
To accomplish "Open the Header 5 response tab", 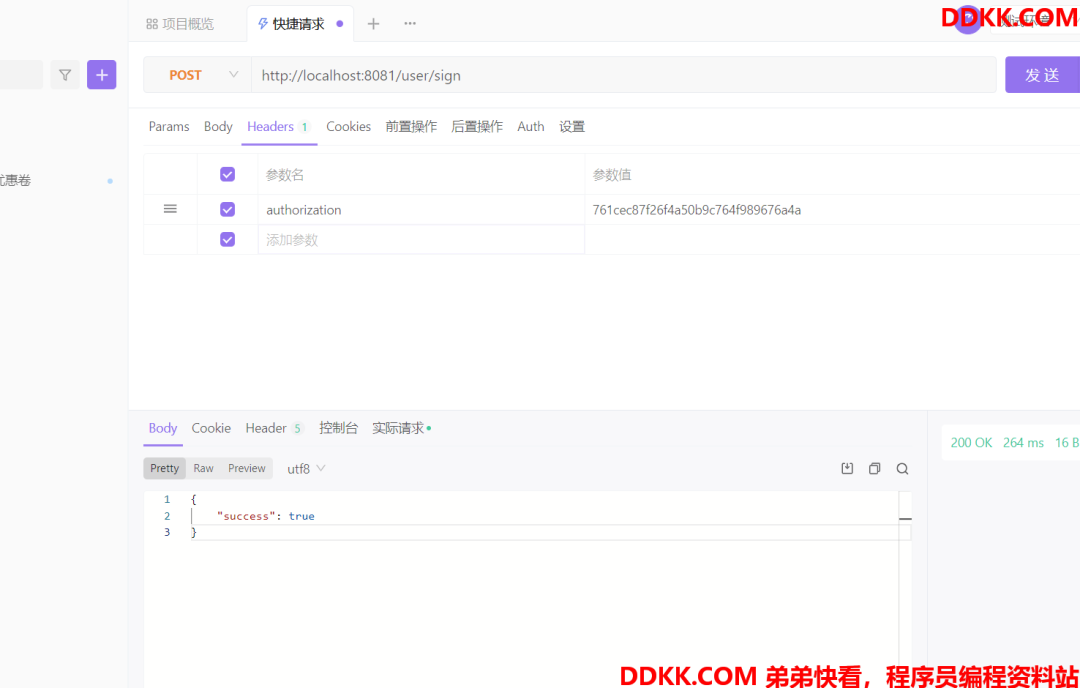I will (272, 427).
